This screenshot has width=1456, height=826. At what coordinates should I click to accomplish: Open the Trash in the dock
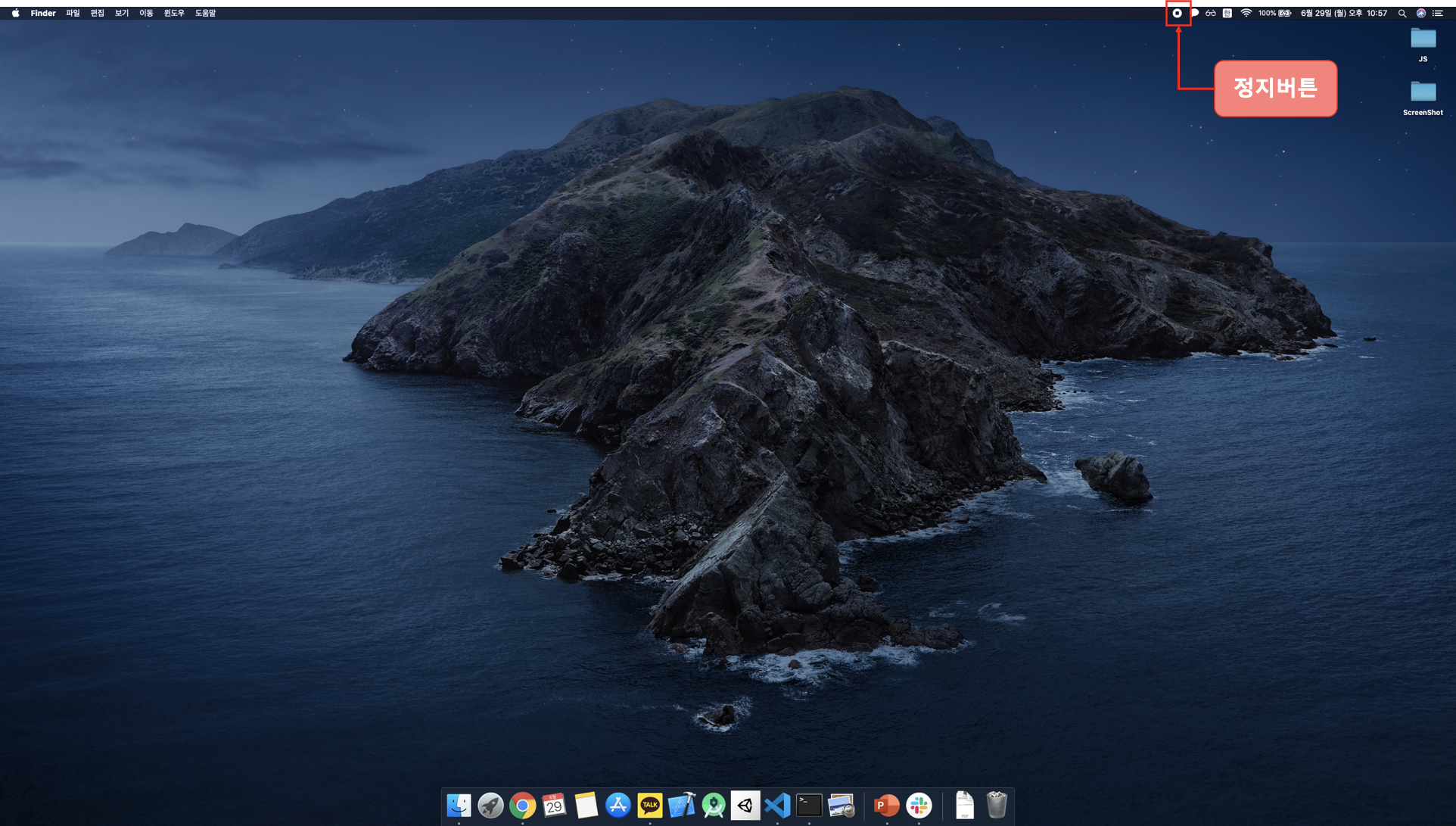coord(997,806)
